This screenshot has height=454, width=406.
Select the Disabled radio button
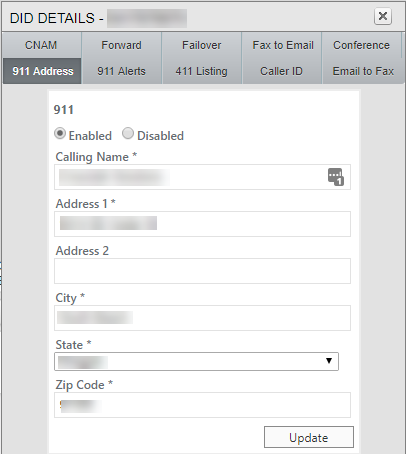tap(128, 133)
